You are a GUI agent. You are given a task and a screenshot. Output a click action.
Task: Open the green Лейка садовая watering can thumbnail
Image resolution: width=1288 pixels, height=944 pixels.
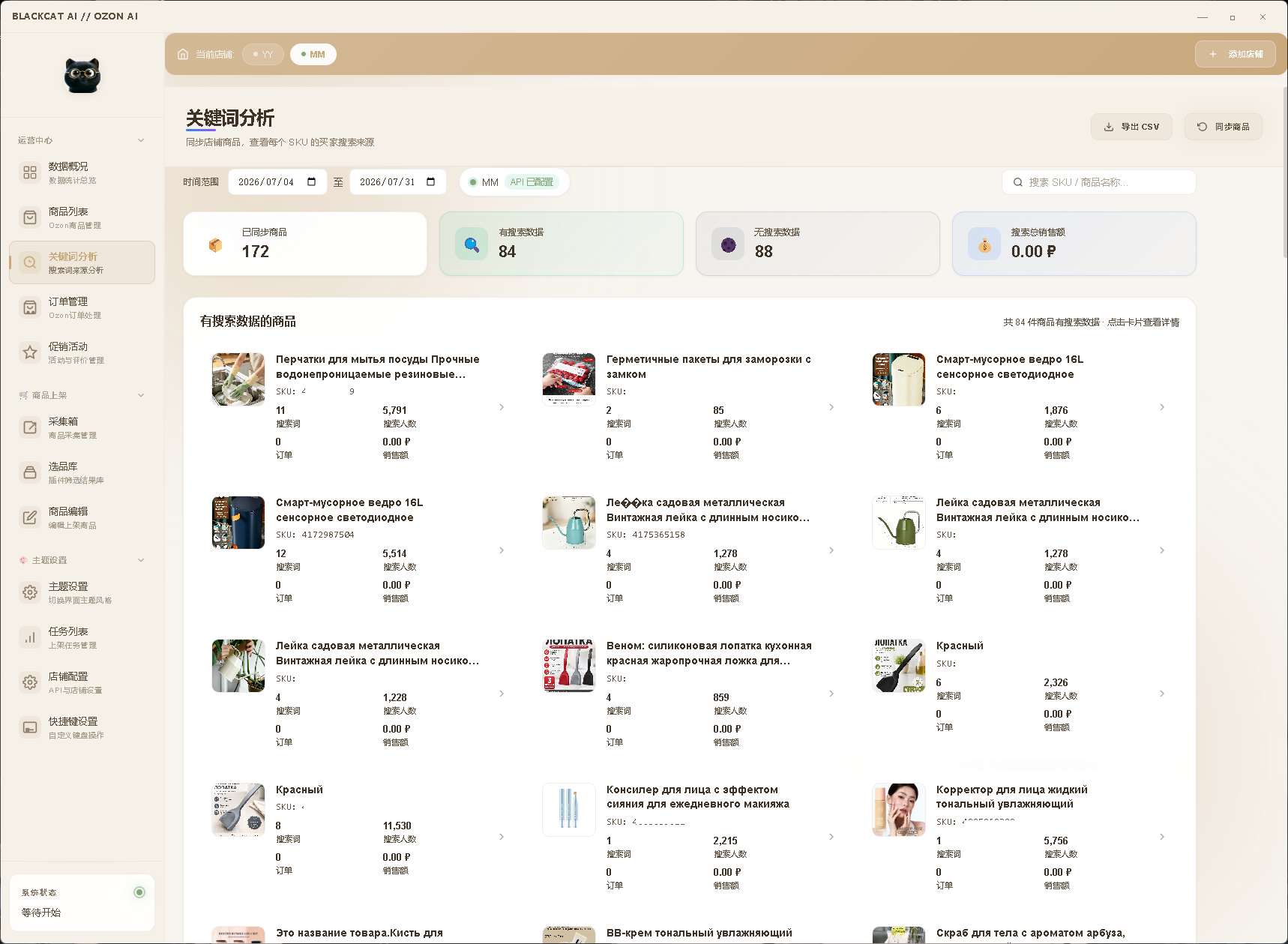click(899, 523)
